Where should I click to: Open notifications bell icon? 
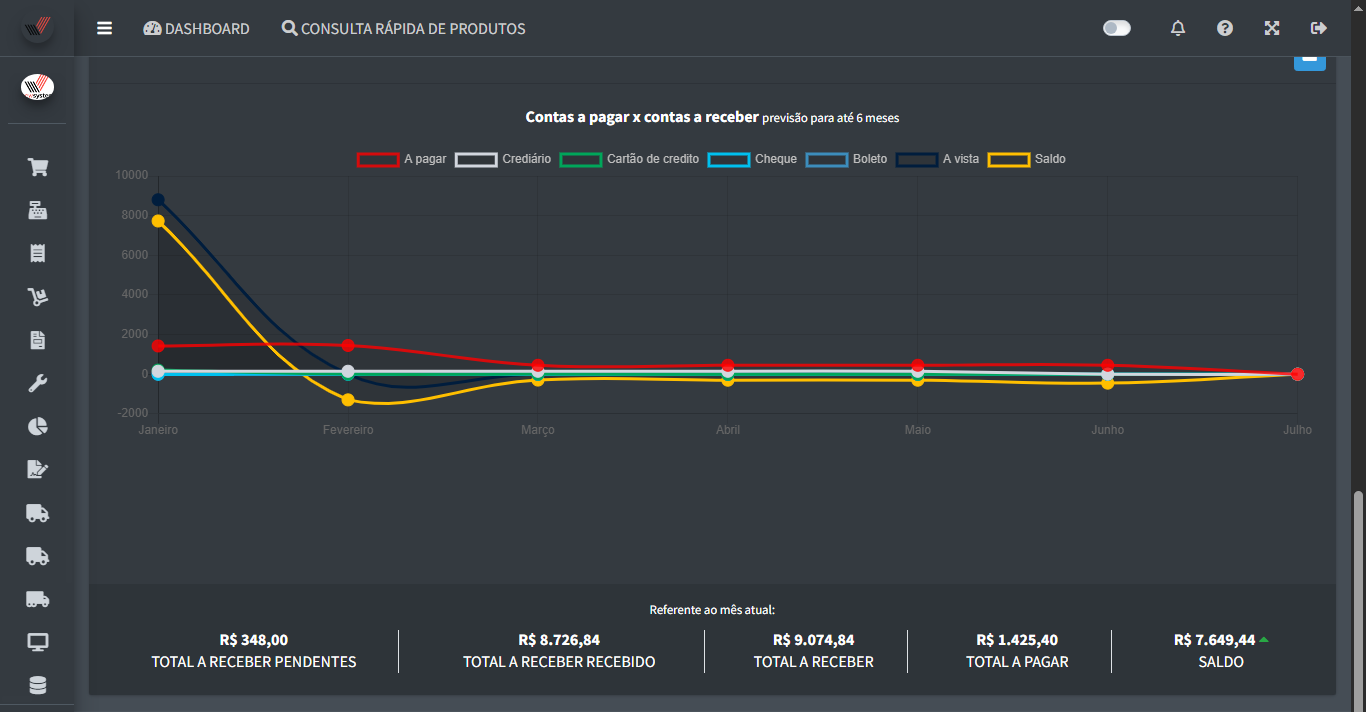pos(1178,28)
